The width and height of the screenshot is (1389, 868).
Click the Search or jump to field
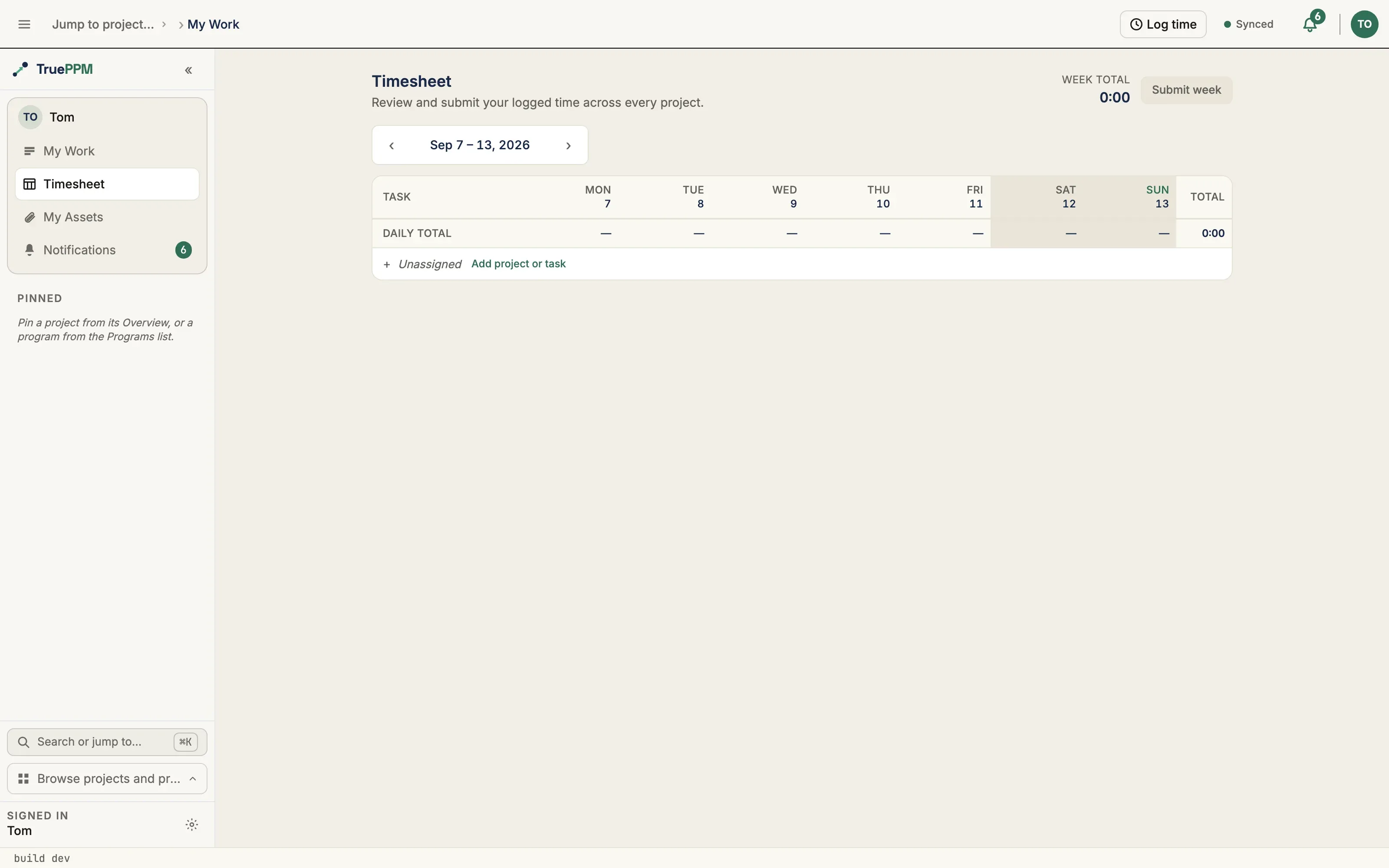coord(107,742)
